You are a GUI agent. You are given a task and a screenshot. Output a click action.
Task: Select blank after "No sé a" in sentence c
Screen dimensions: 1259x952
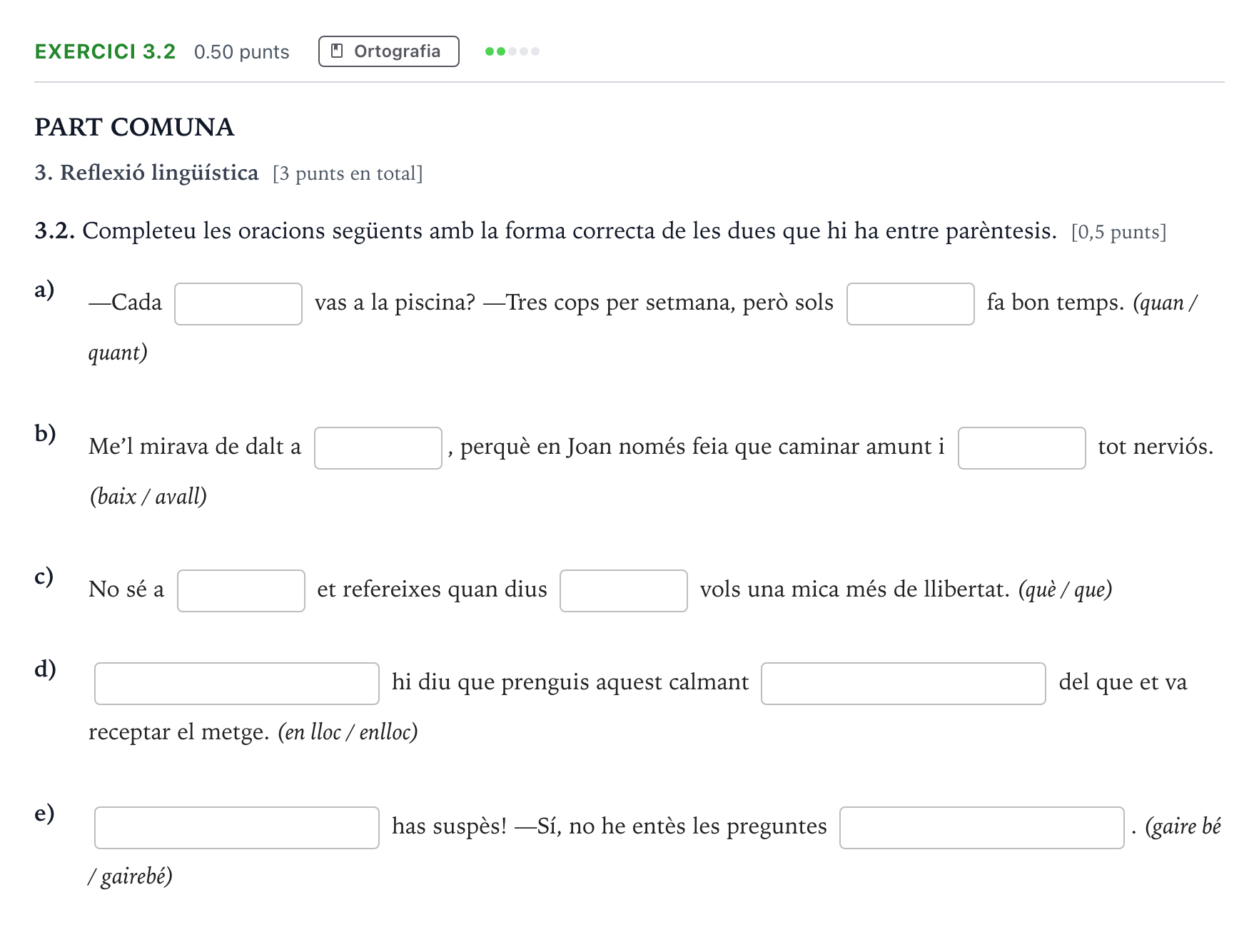pyautogui.click(x=241, y=591)
